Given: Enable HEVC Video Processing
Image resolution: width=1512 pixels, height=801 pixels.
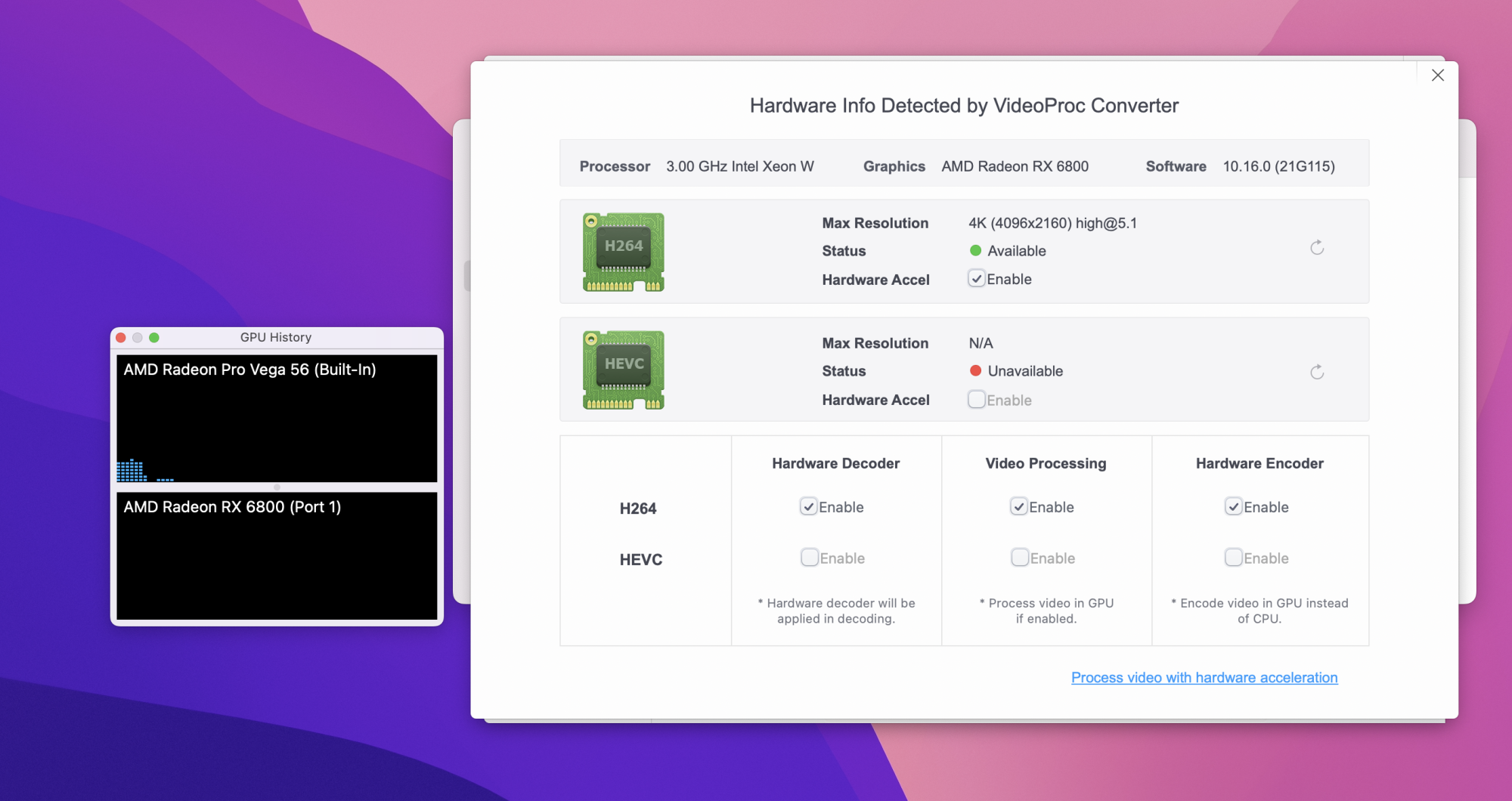Looking at the screenshot, I should coord(1020,558).
